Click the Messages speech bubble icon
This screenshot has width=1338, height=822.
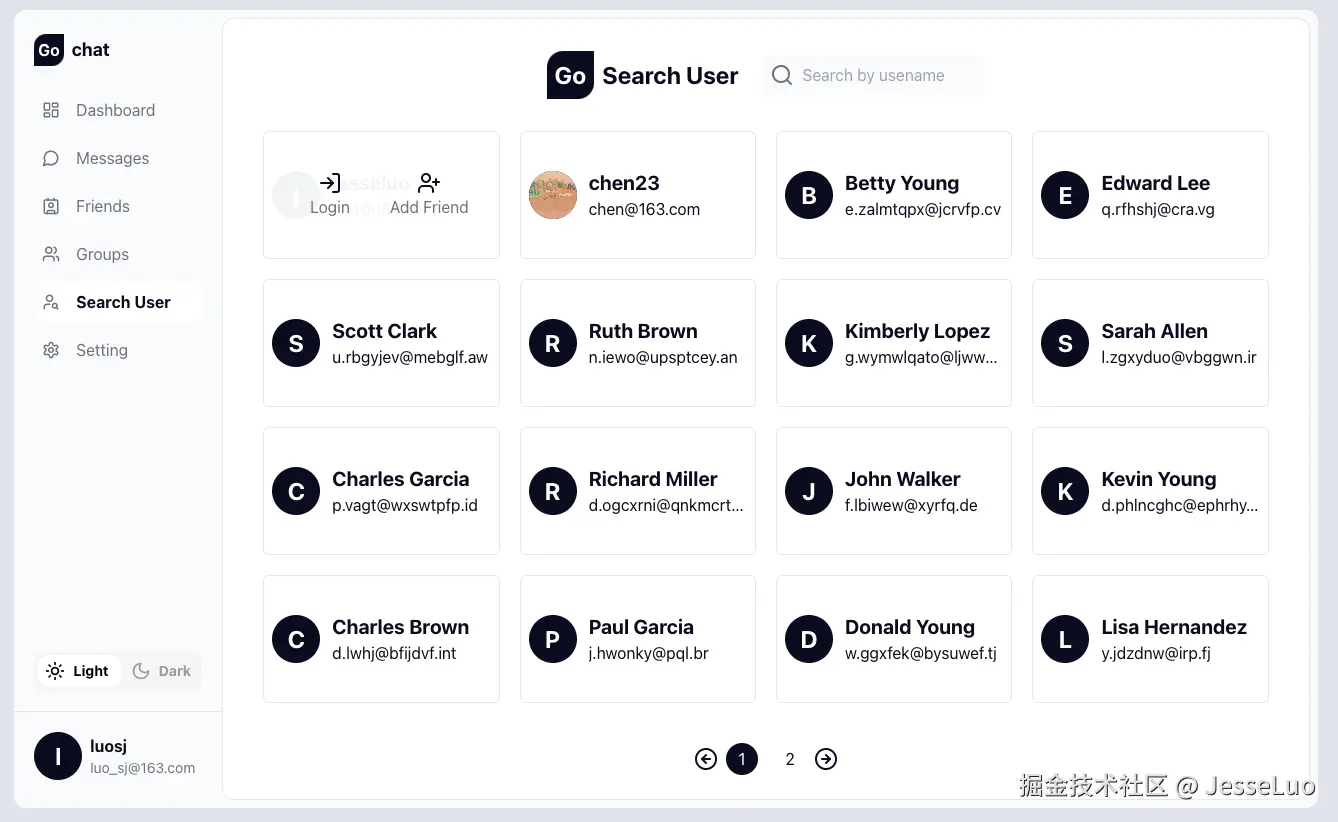[x=51, y=158]
